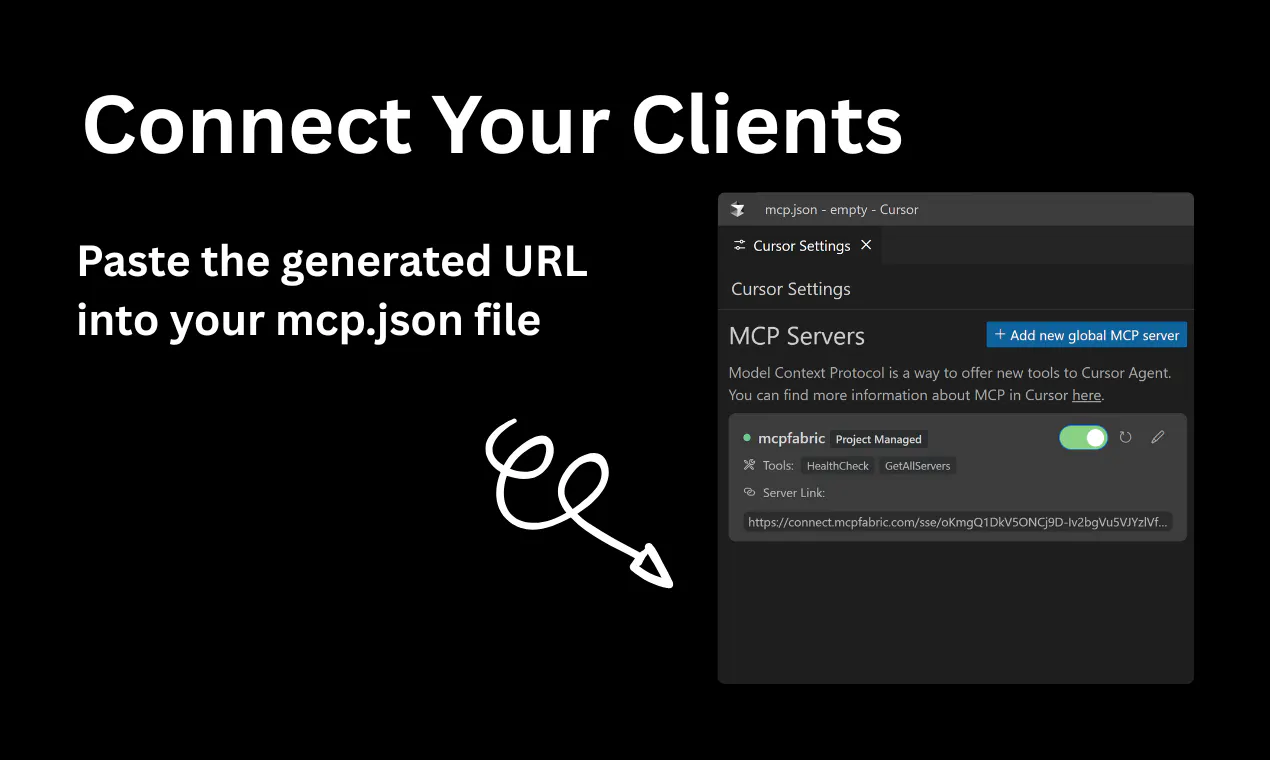Click the MCP Servers heading
Screen dimensions: 1270x760
tap(797, 336)
